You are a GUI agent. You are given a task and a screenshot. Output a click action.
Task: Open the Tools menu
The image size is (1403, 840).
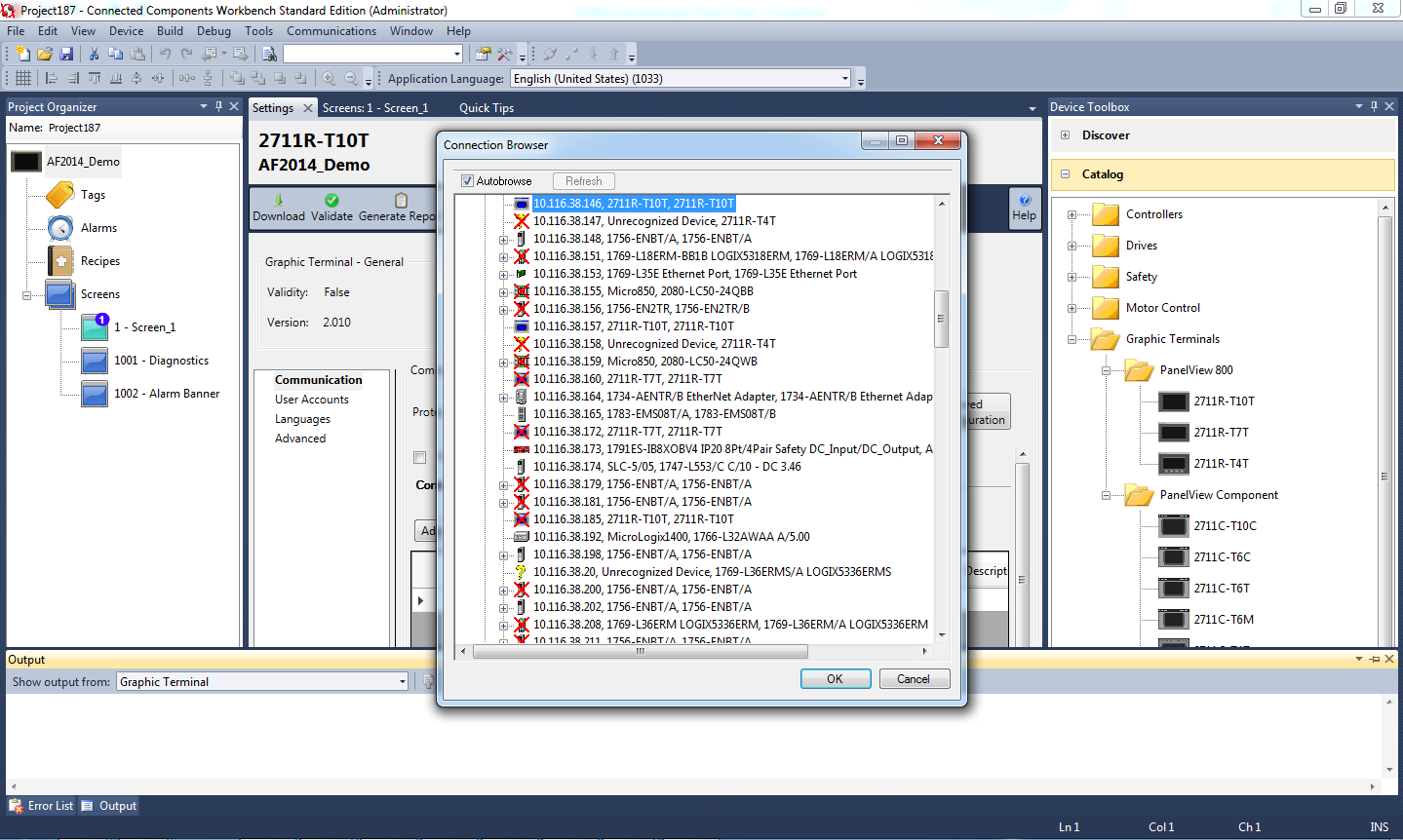point(258,31)
